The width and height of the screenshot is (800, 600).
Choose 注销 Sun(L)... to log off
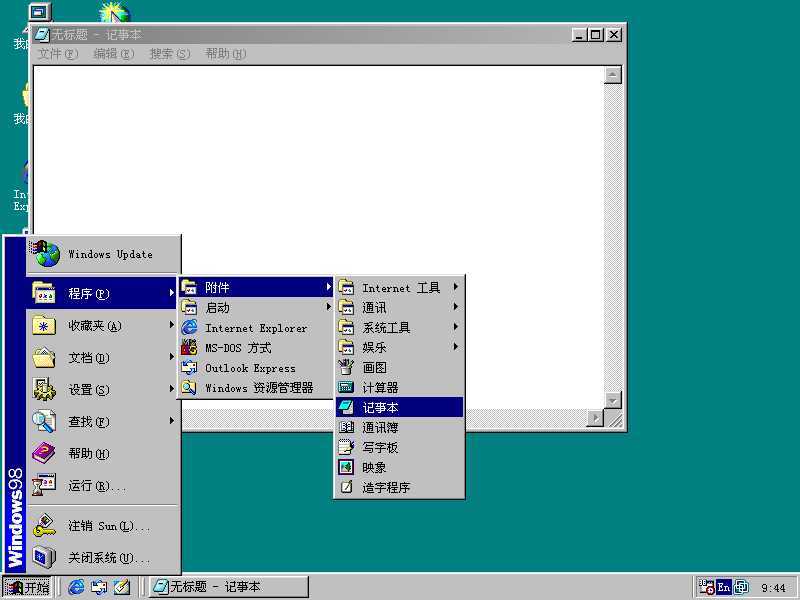(104, 526)
